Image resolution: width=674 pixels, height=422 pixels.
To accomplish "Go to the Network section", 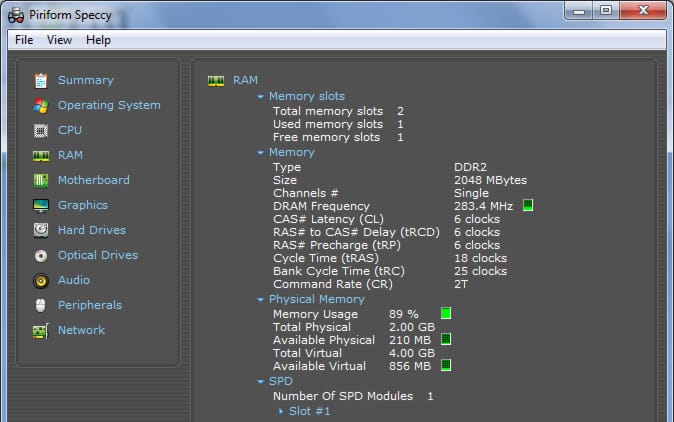I will (81, 330).
